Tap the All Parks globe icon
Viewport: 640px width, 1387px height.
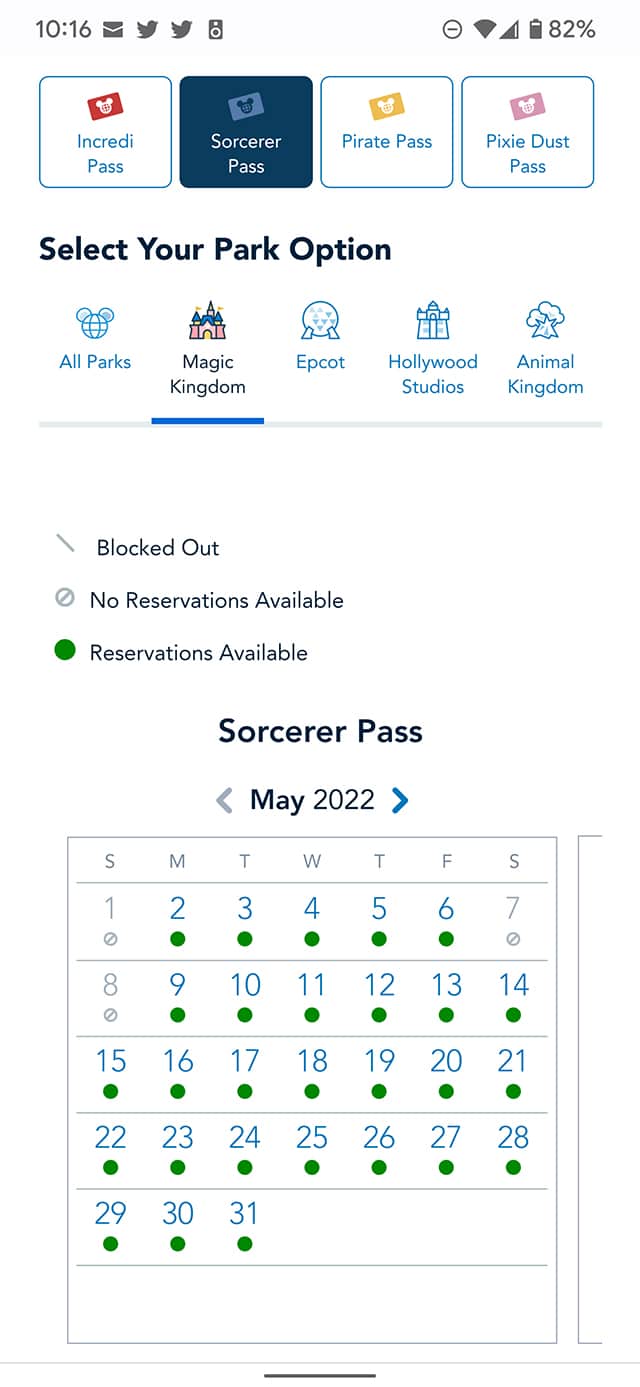[x=95, y=322]
